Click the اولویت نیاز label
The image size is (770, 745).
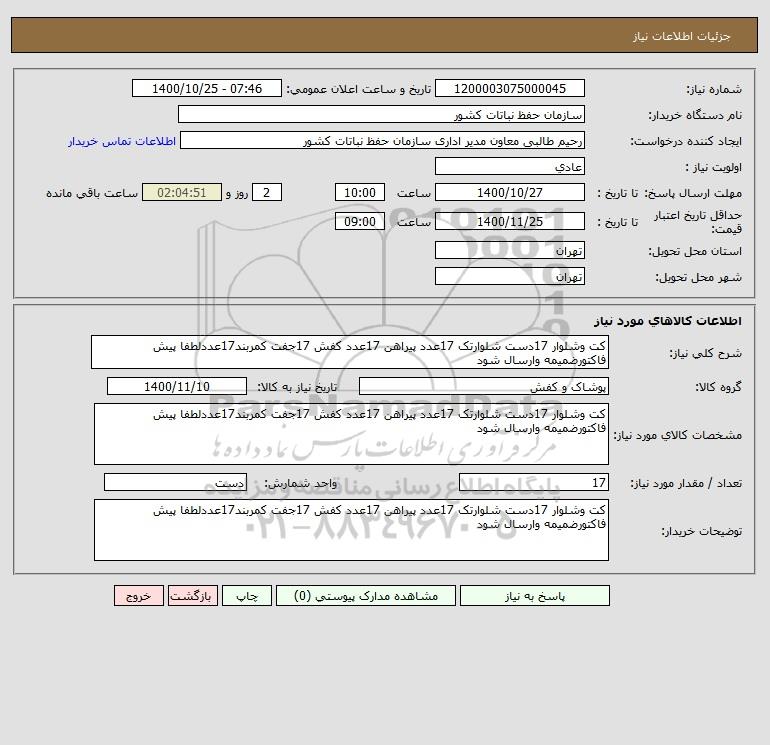[714, 167]
